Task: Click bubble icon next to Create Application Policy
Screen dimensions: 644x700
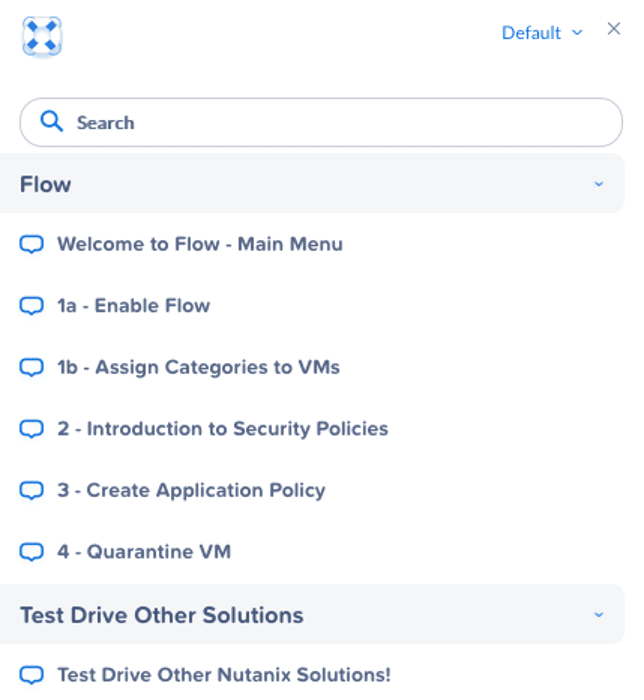Action: (32, 490)
